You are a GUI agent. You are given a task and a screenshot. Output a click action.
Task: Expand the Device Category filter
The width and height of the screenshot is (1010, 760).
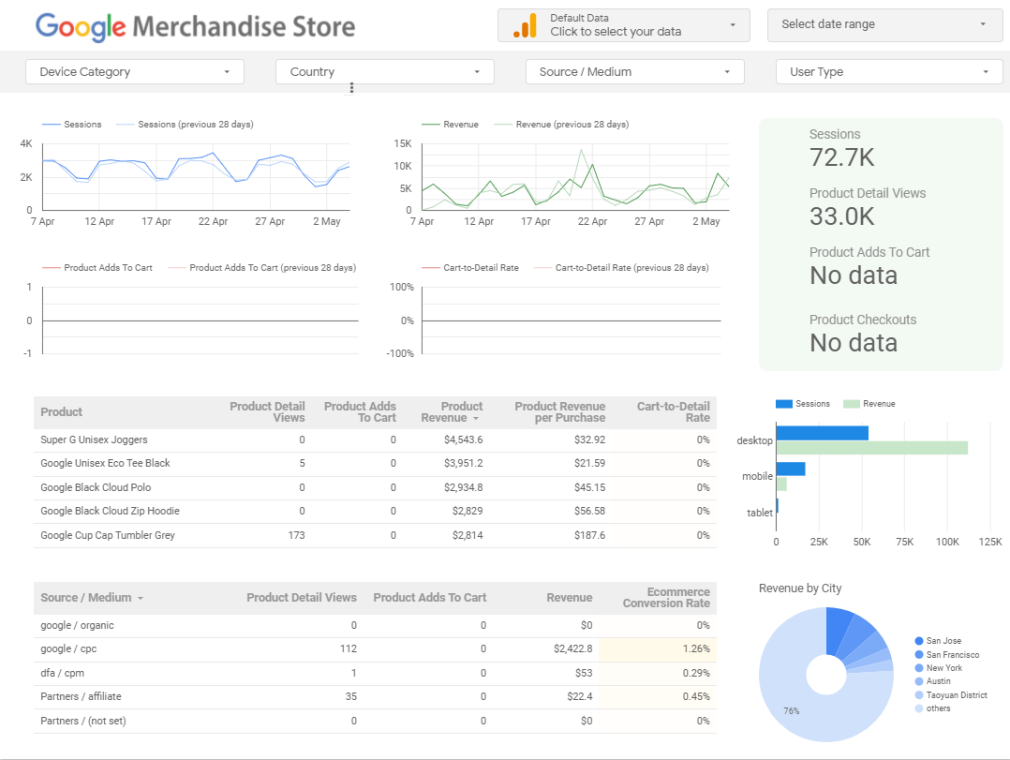[x=135, y=71]
